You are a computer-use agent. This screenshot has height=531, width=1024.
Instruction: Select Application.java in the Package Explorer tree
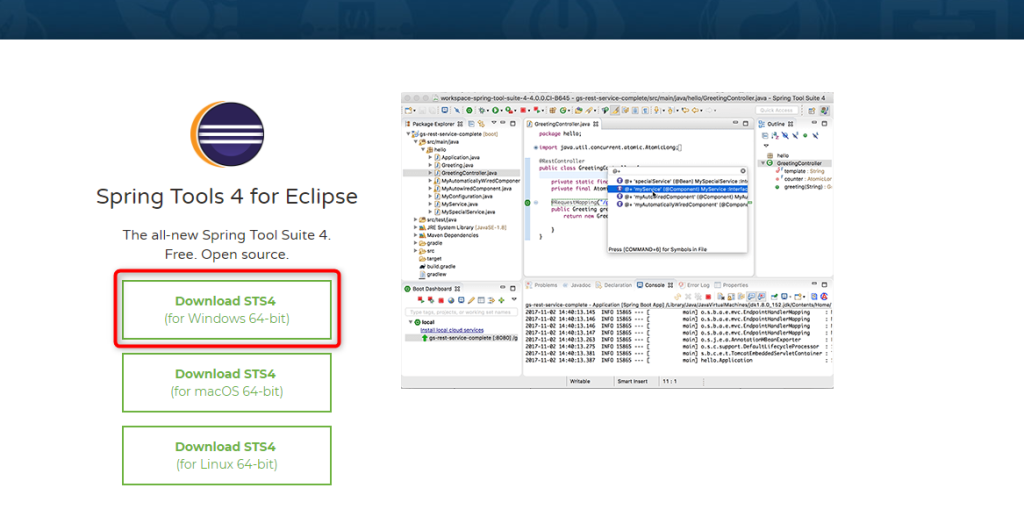click(457, 157)
